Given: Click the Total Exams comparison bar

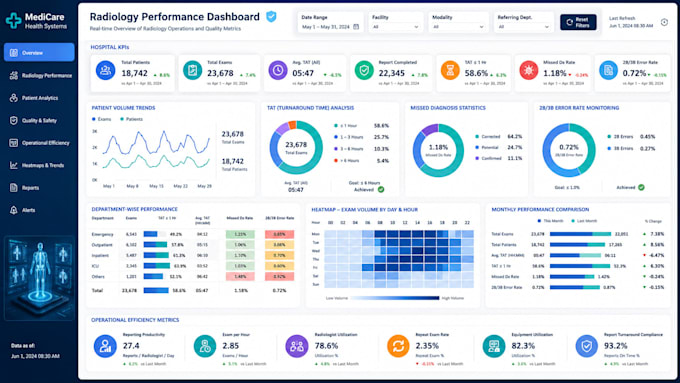Looking at the screenshot, I should (580, 234).
